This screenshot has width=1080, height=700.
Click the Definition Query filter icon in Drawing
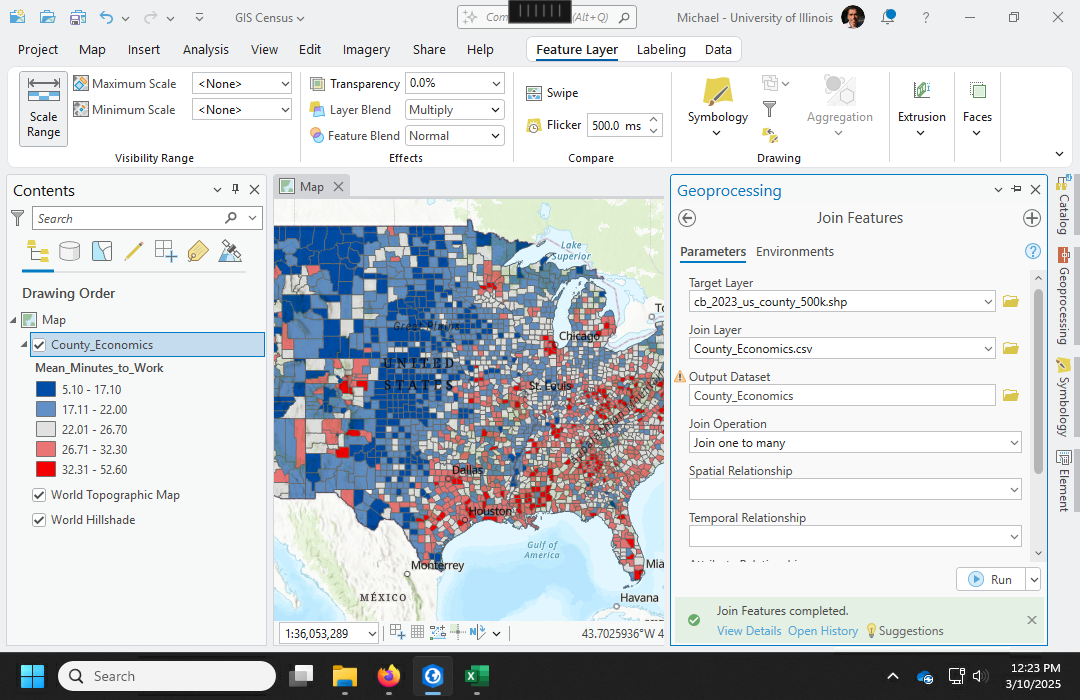[x=769, y=109]
